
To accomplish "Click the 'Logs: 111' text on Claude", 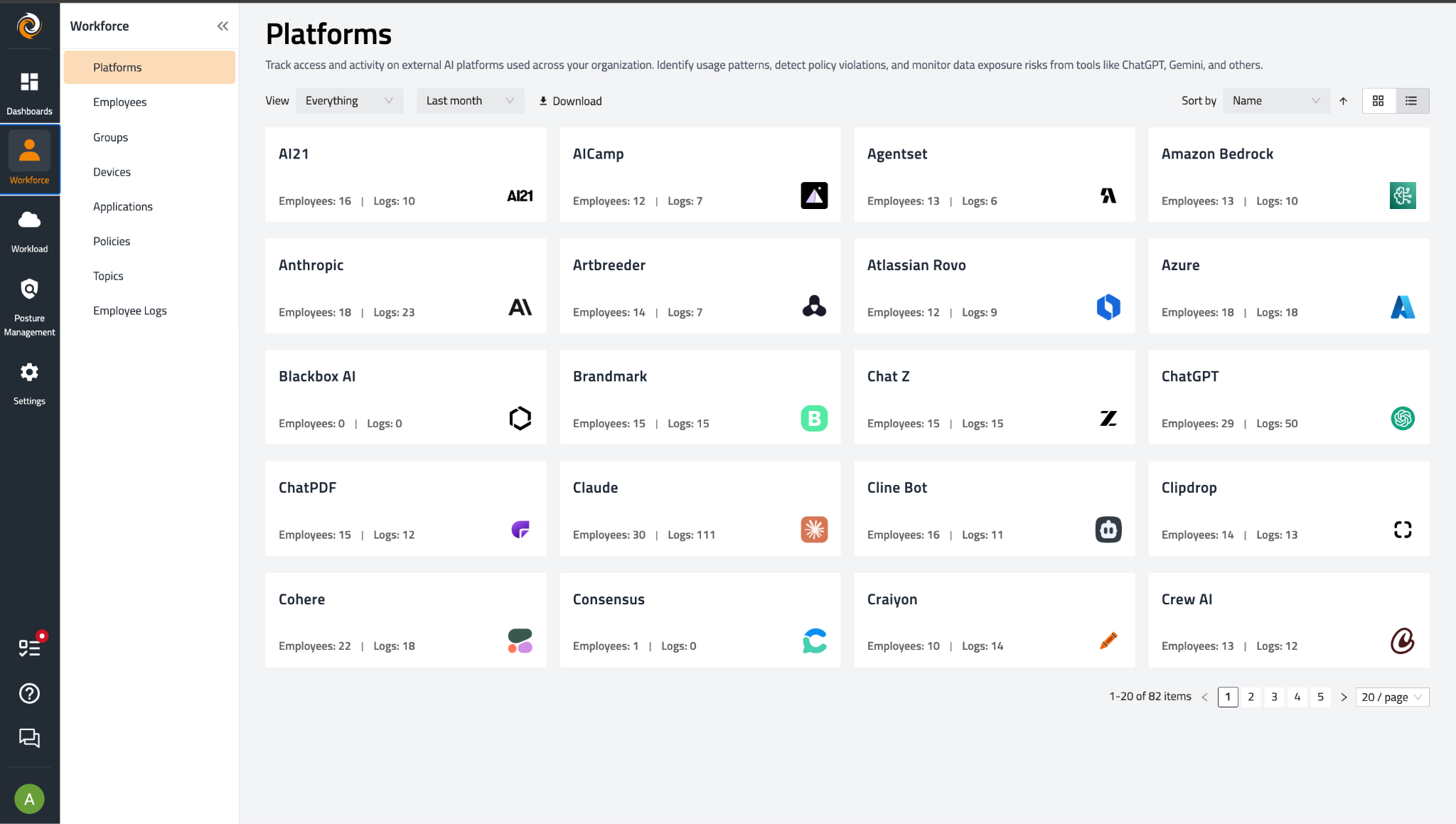I will (x=691, y=535).
